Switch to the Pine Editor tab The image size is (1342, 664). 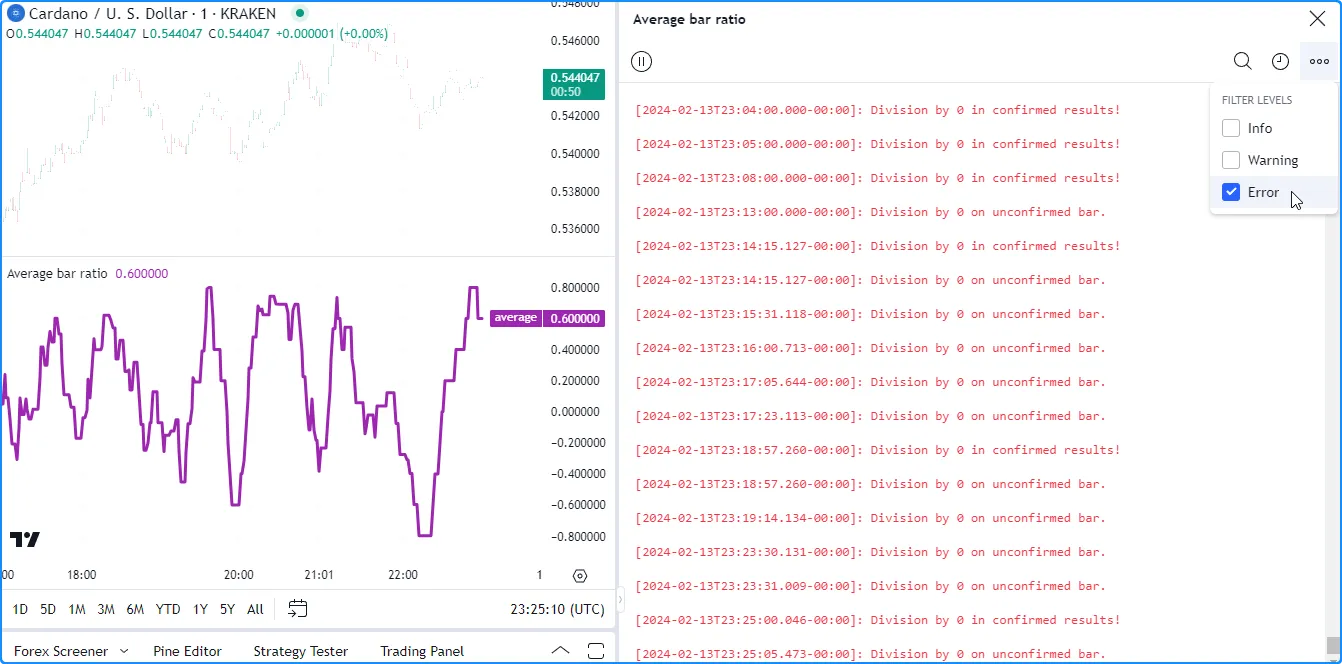coord(187,651)
